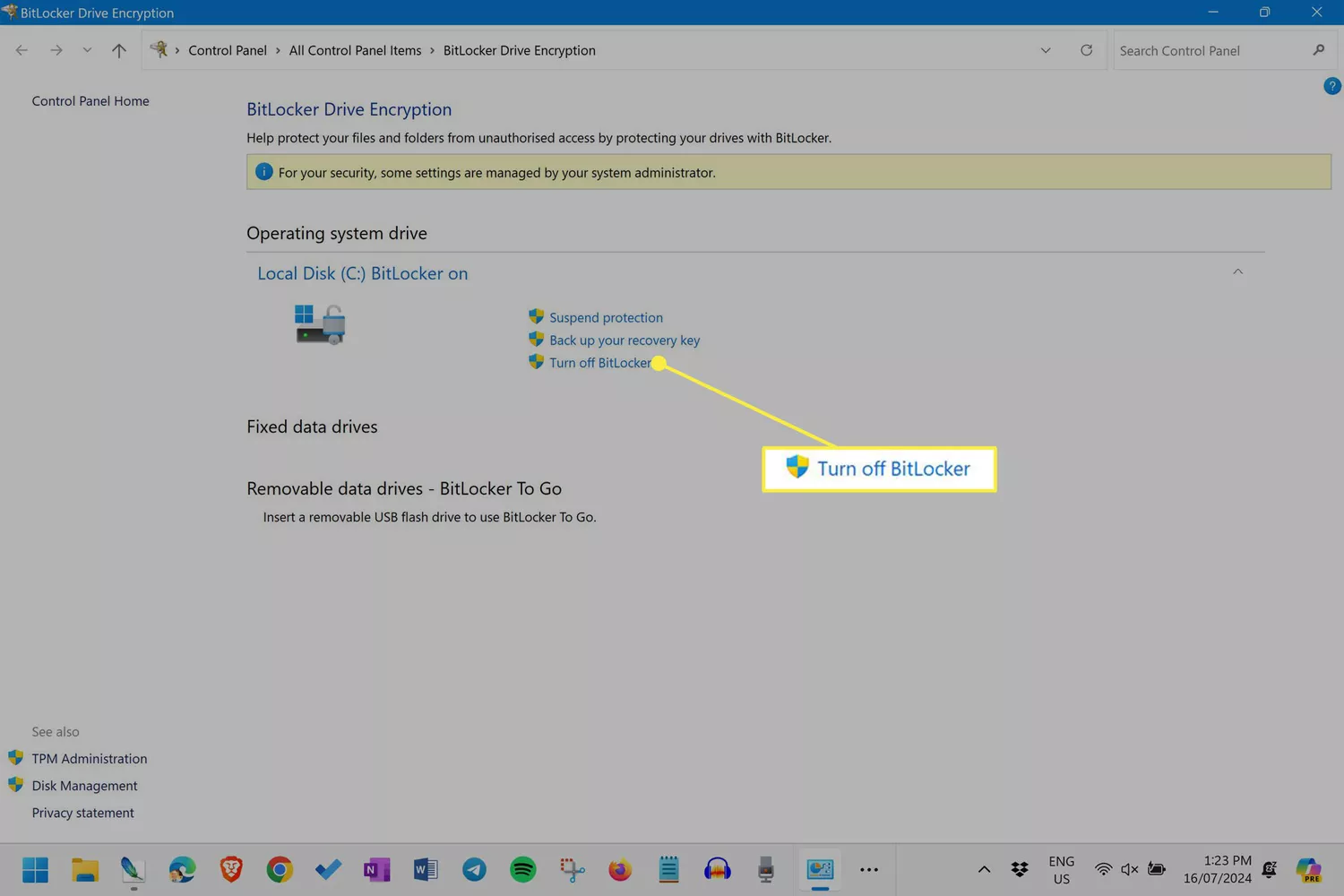The image size is (1344, 896).
Task: Refresh the Control Panel view
Action: (1086, 50)
